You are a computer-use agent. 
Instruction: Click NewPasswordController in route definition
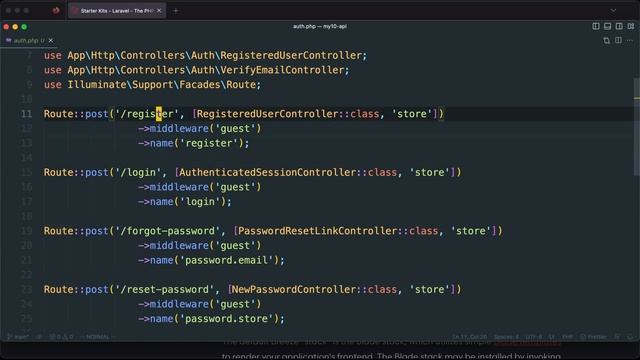[294, 289]
